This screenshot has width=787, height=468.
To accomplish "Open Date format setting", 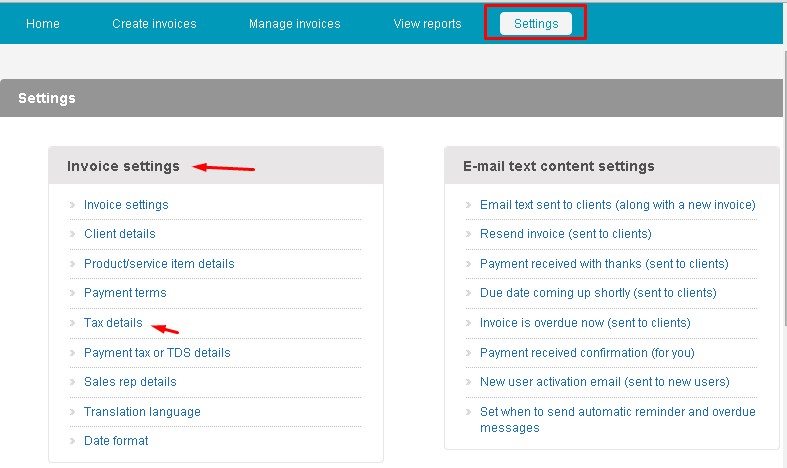I will 116,441.
